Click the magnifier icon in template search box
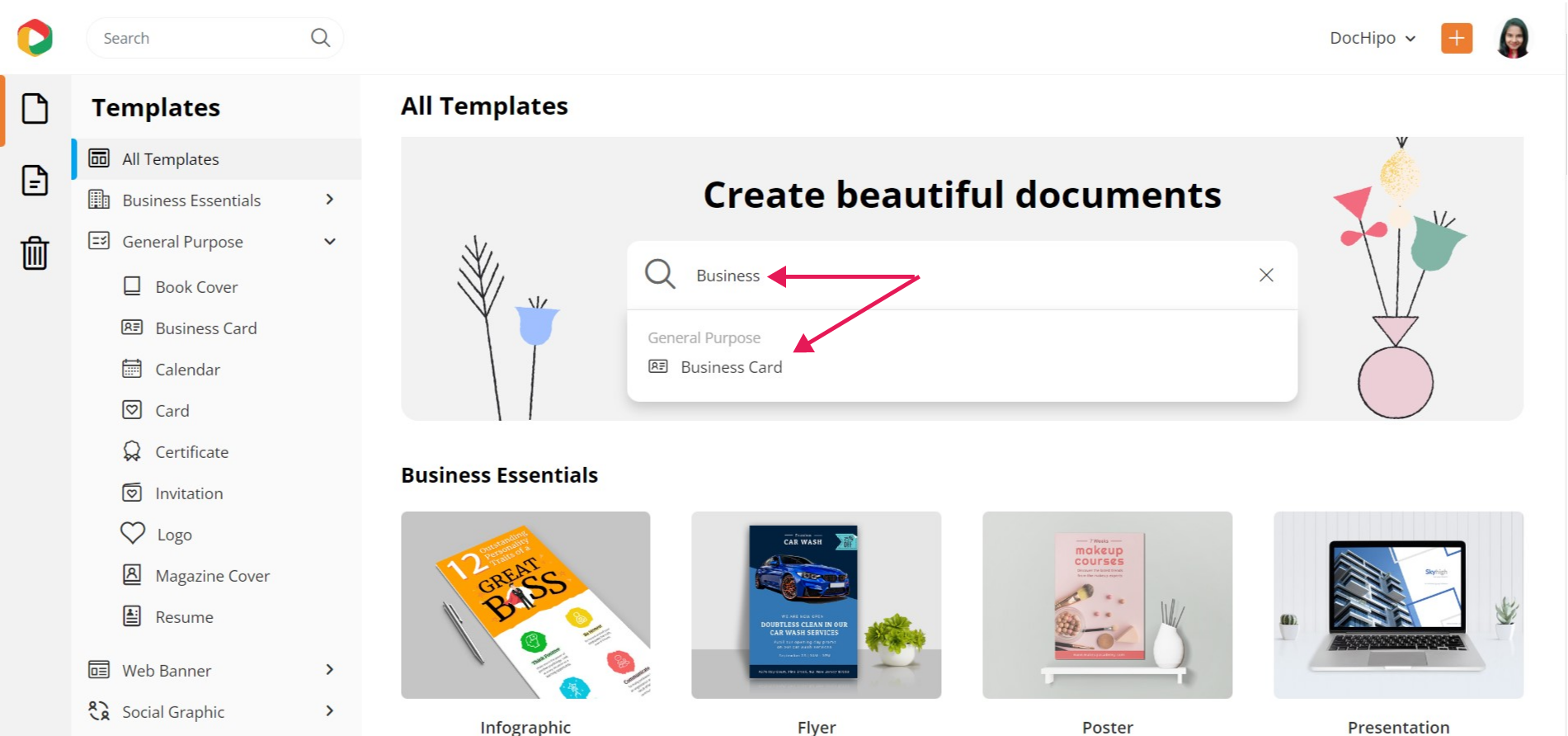Viewport: 1568px width, 736px height. pyautogui.click(x=660, y=274)
